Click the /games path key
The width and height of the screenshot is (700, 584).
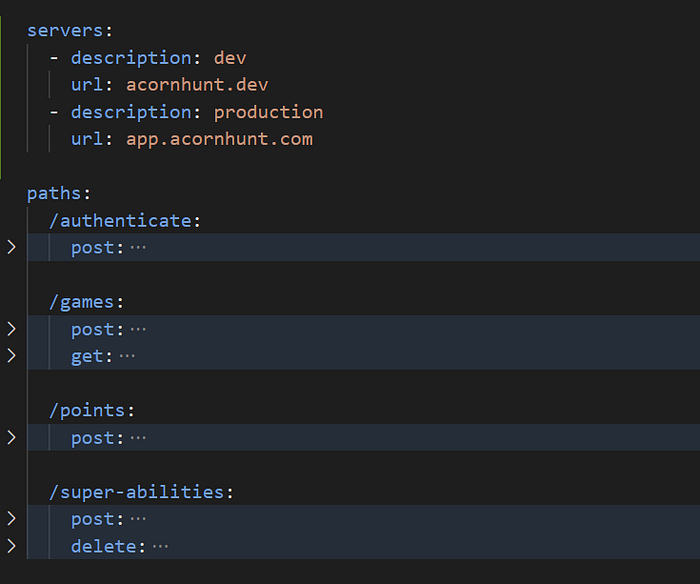pos(86,301)
